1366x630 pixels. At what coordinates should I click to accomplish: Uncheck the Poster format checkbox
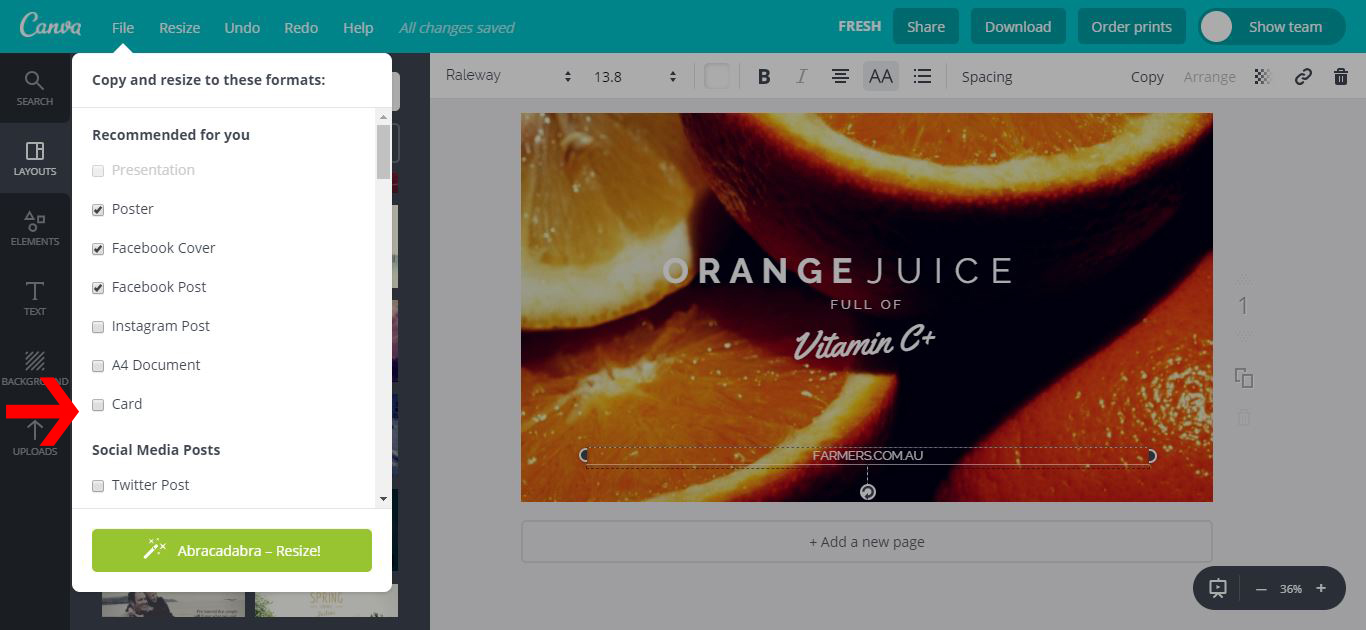98,209
